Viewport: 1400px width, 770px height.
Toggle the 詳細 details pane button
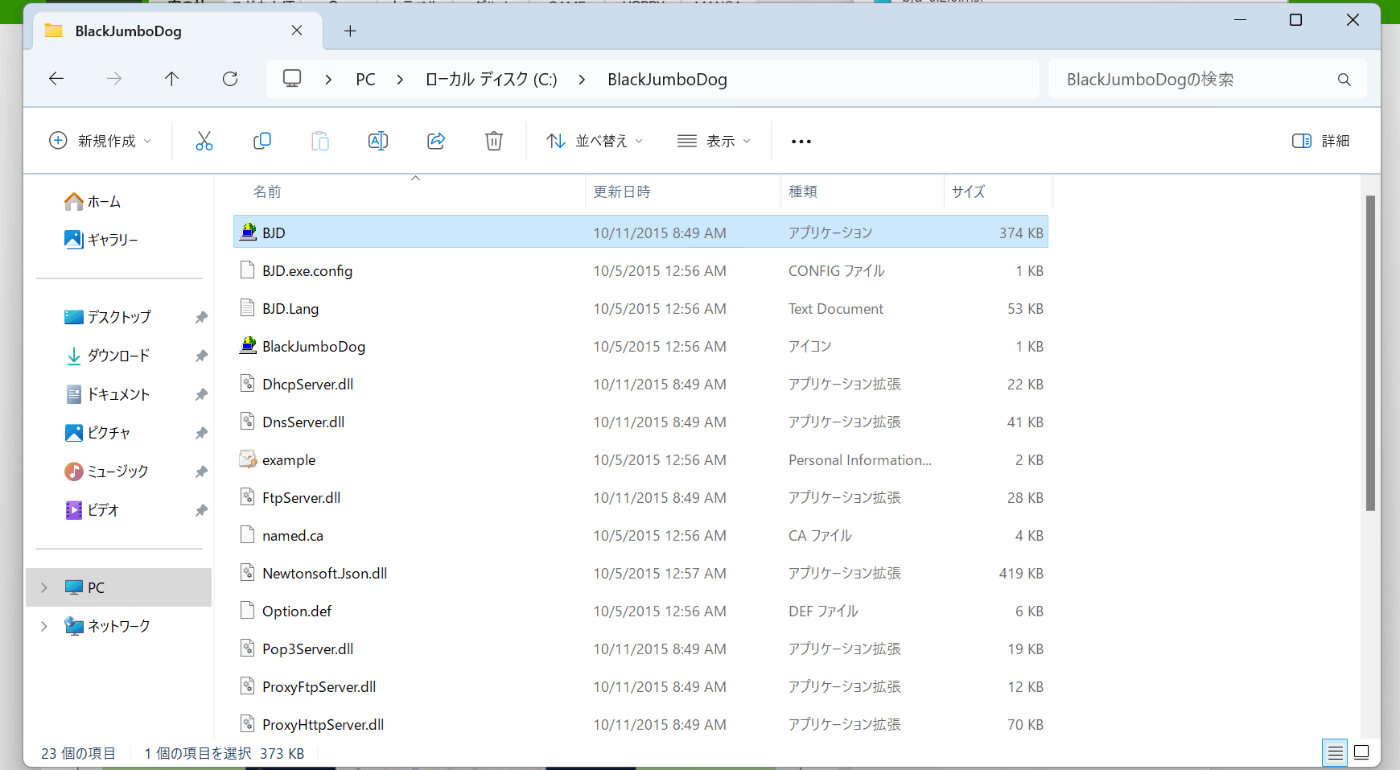coord(1321,141)
